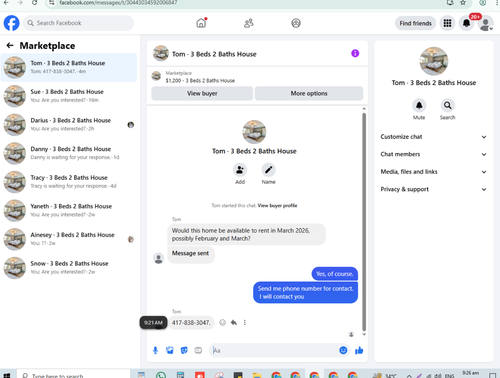Go to Home feed icon

[201, 23]
